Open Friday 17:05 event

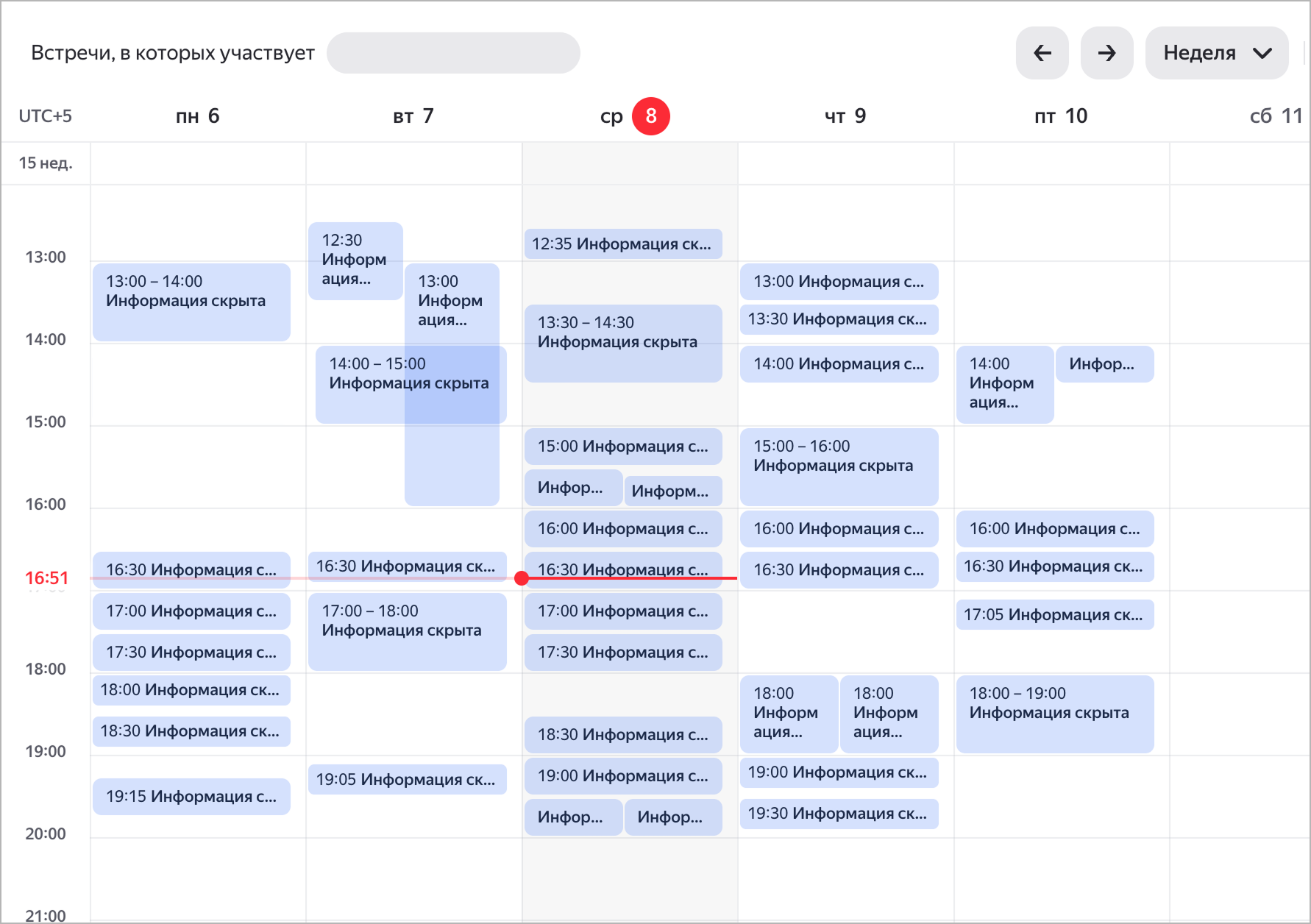1055,614
